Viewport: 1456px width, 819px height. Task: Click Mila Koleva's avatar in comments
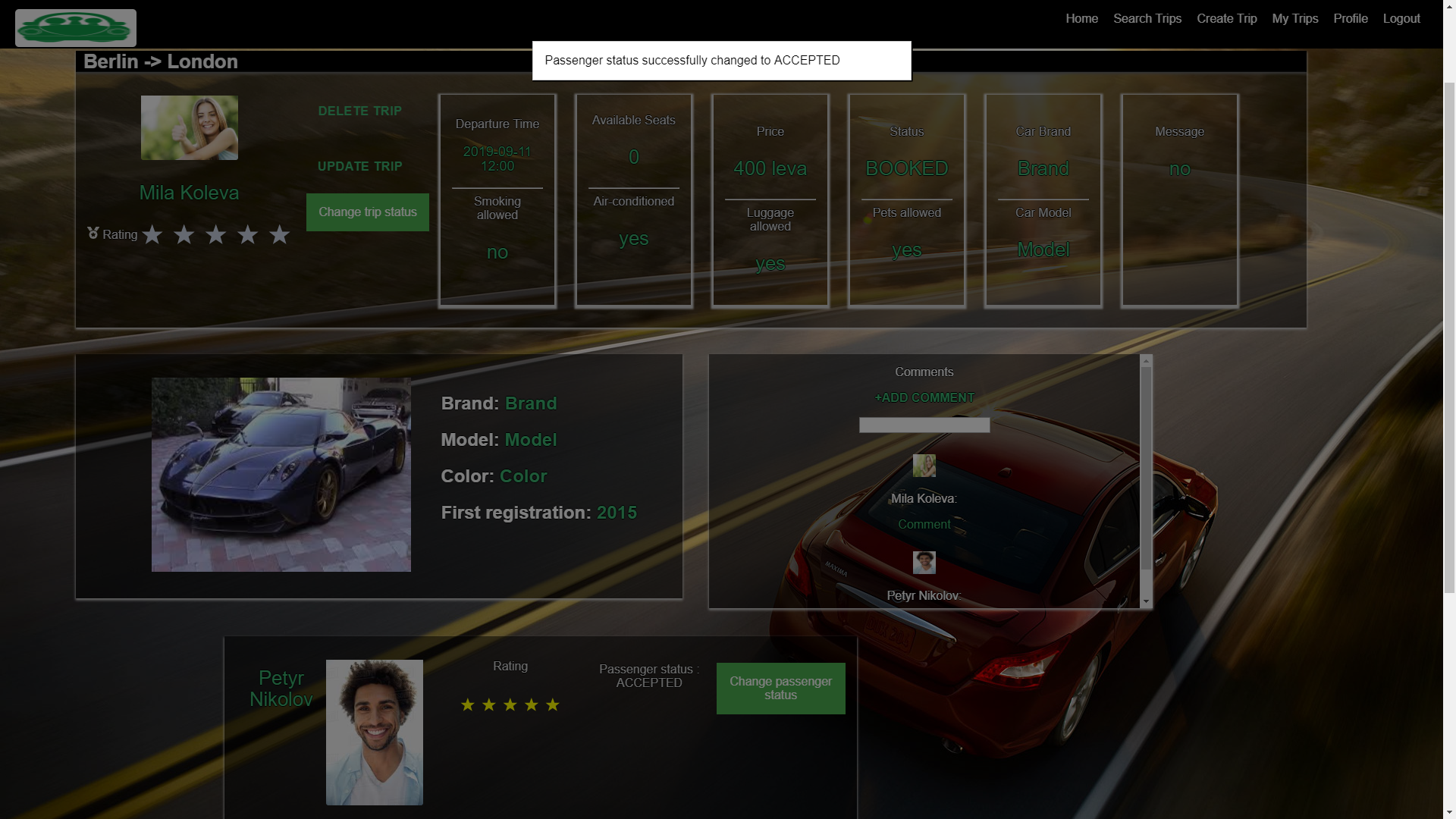924,466
